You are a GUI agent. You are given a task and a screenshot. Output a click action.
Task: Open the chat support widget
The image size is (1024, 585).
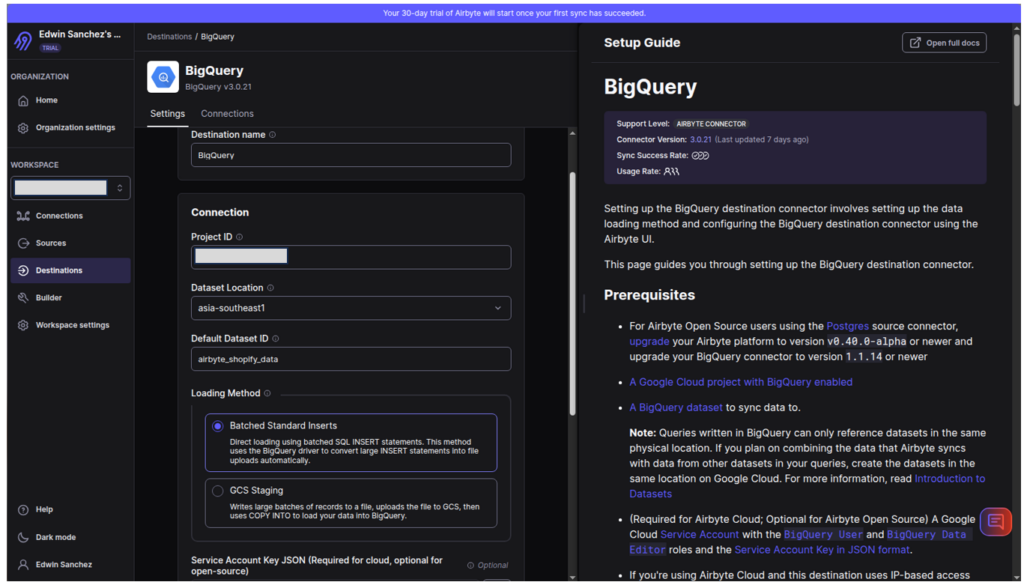(995, 522)
